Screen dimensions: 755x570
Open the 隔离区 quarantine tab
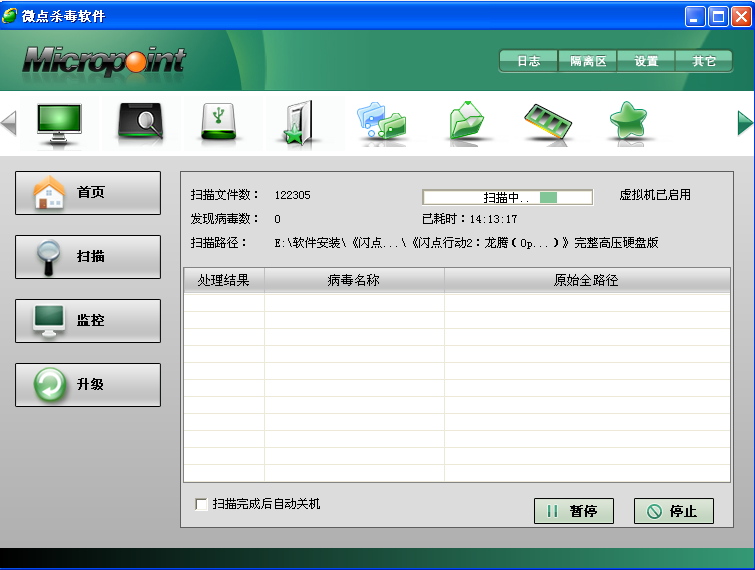click(x=587, y=61)
